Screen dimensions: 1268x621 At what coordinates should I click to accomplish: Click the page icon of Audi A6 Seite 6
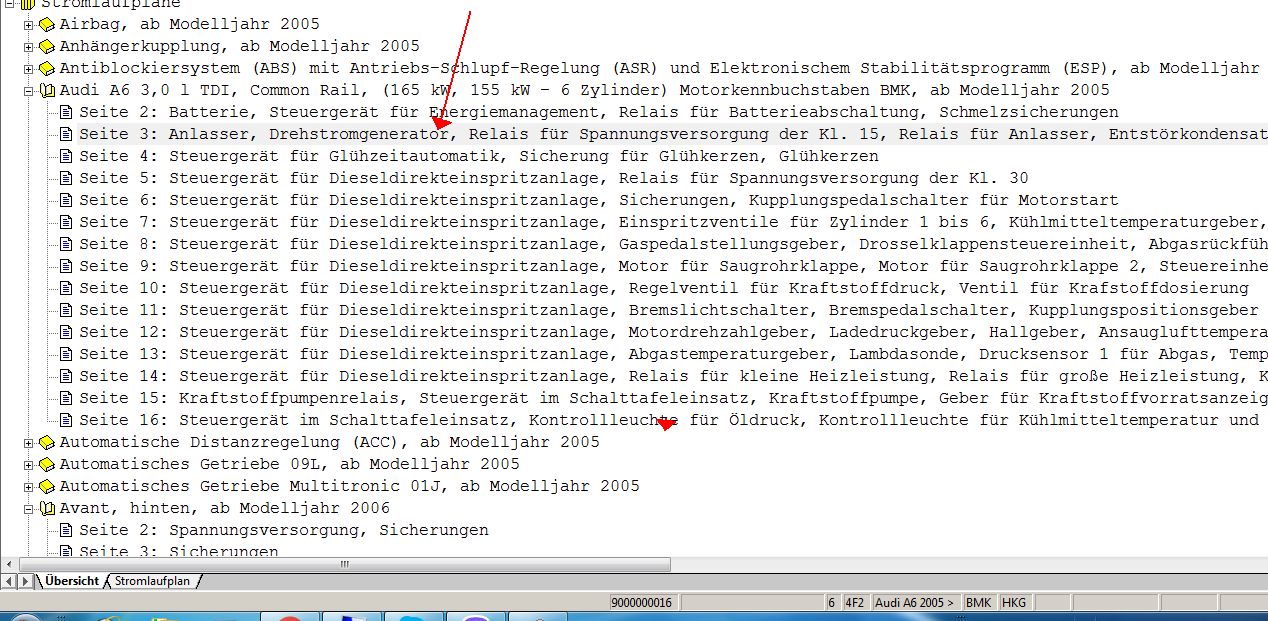click(66, 200)
